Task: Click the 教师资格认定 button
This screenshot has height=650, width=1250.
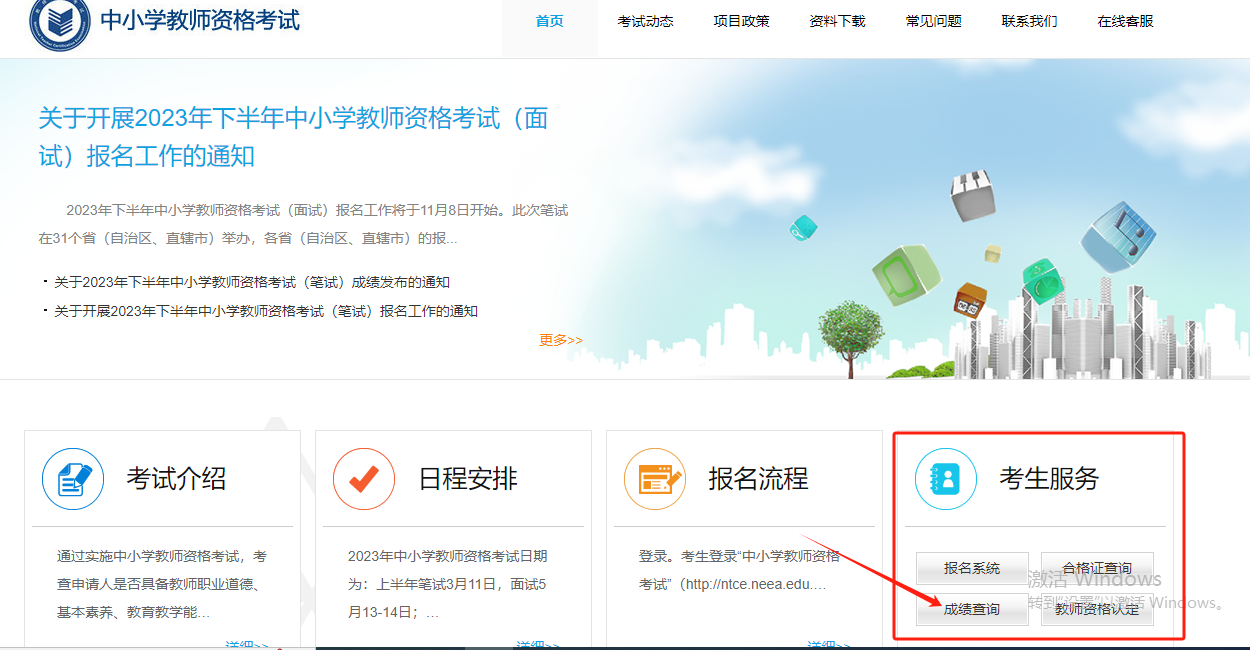Action: click(x=1097, y=608)
